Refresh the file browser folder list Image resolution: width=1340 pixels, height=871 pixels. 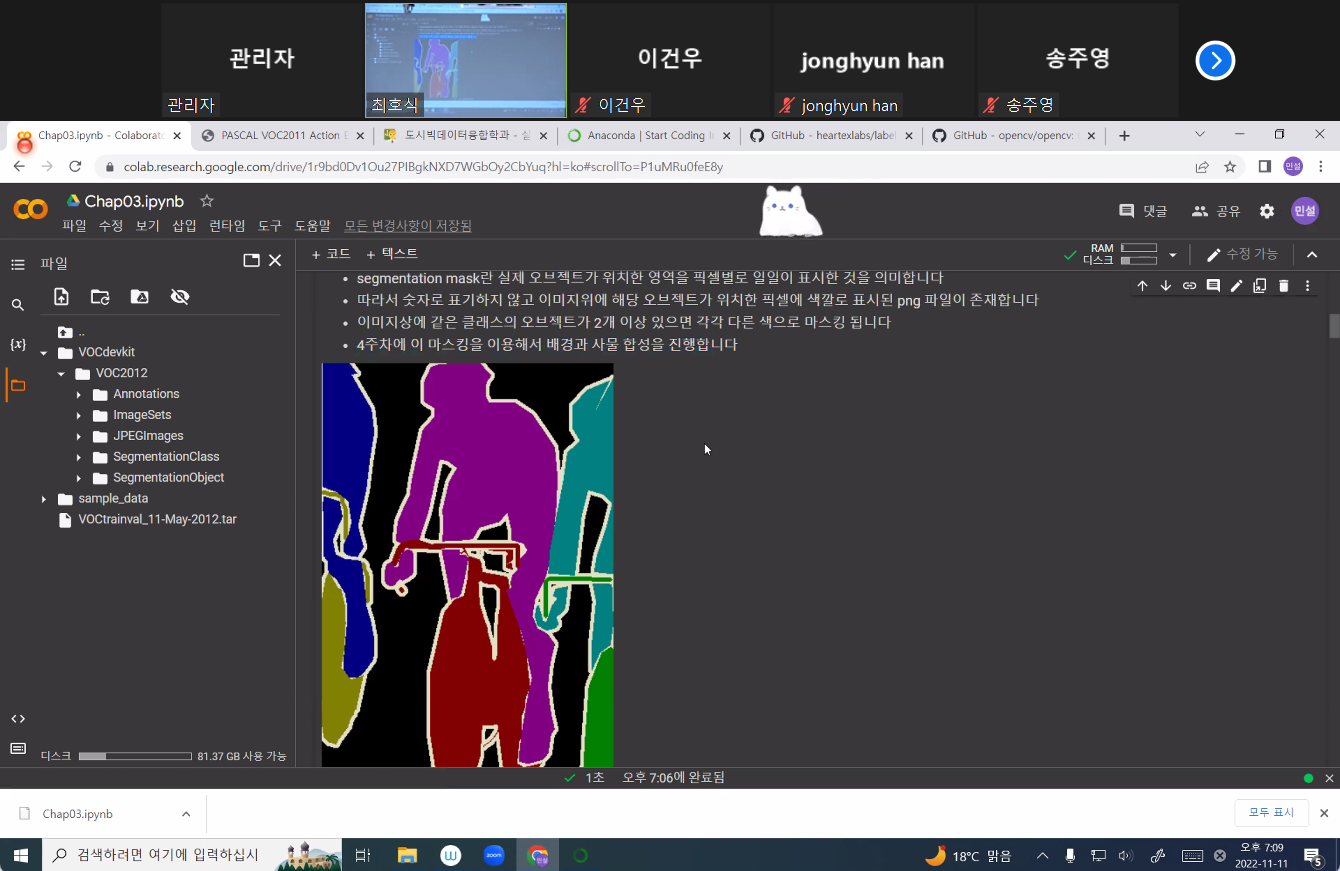coord(100,297)
